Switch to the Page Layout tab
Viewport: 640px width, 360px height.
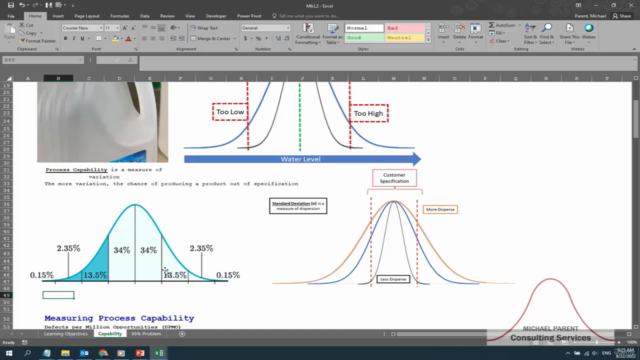coord(87,16)
